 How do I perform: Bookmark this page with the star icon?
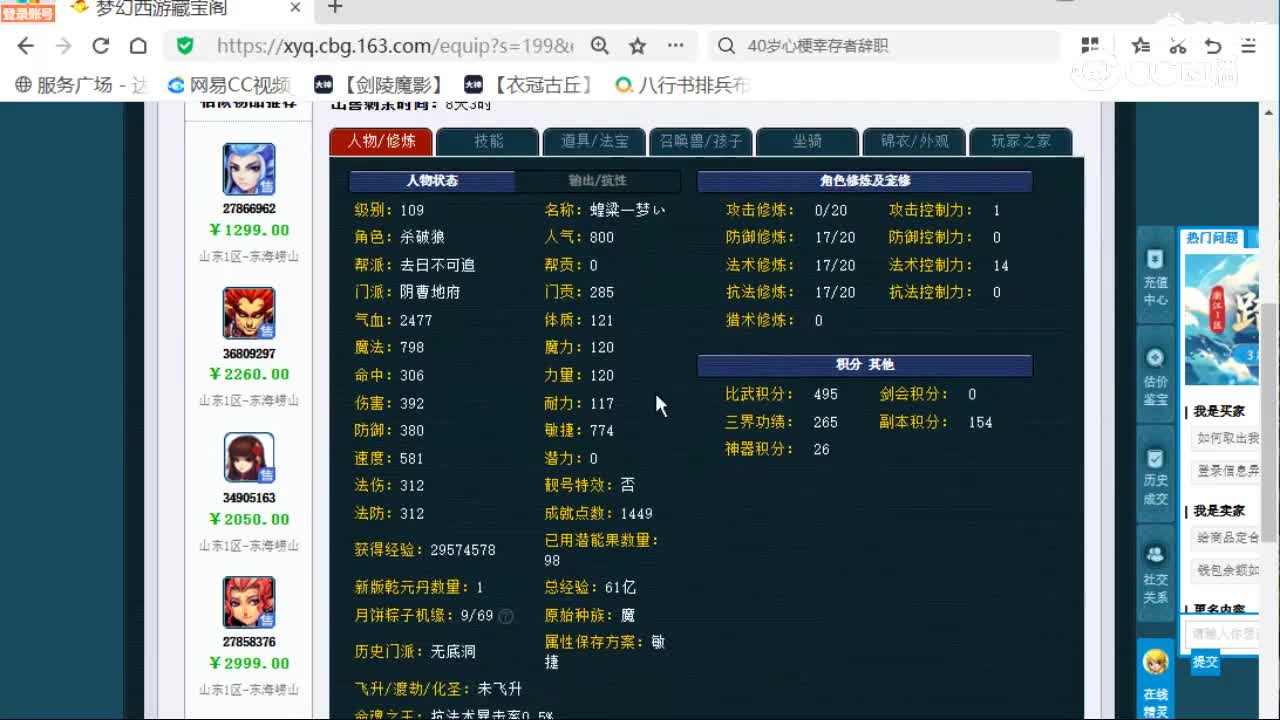[x=637, y=46]
